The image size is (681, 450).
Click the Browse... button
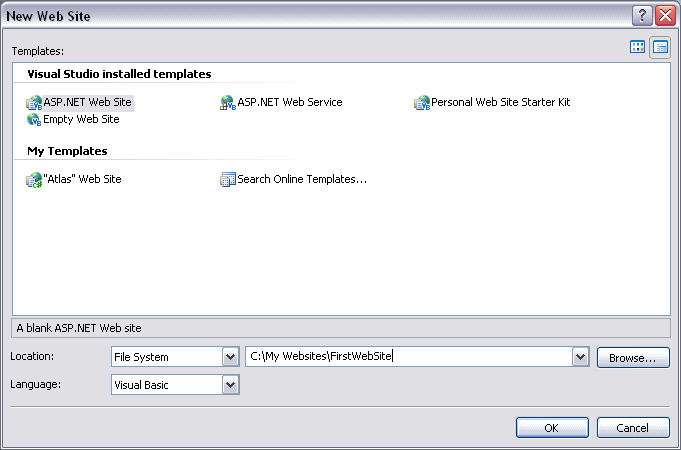pos(633,358)
